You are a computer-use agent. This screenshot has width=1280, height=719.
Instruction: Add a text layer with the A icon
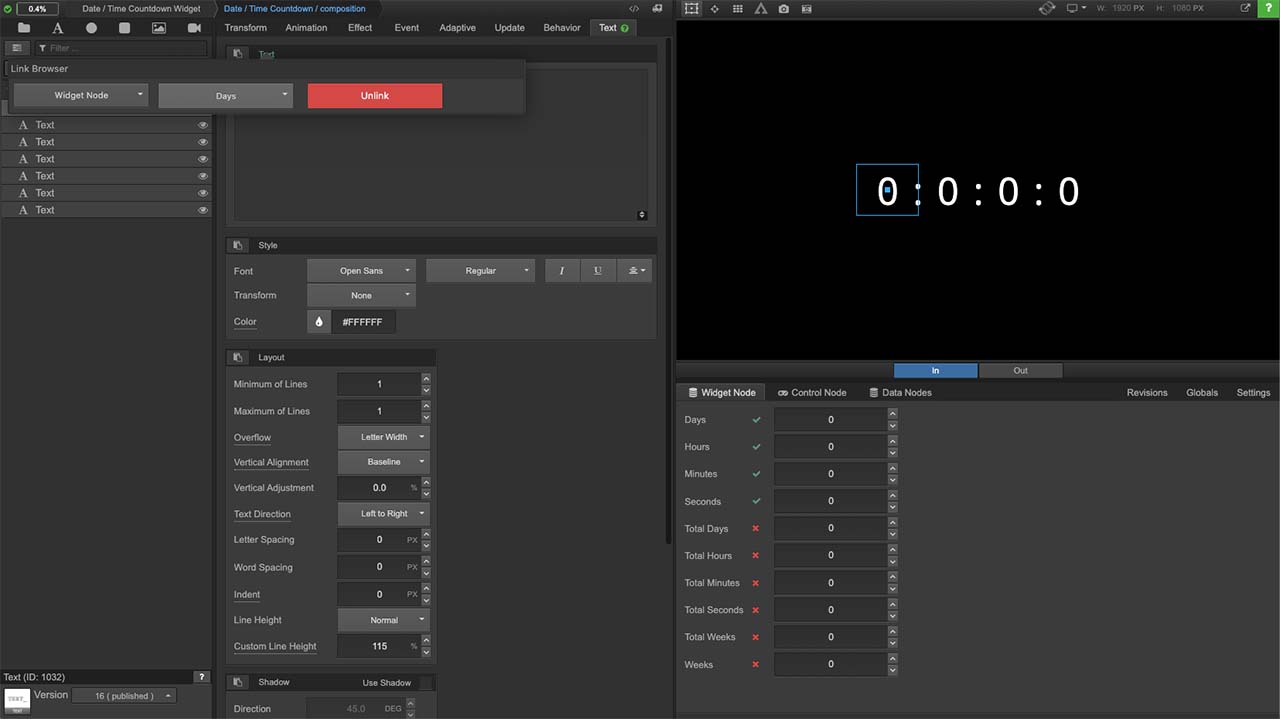57,28
